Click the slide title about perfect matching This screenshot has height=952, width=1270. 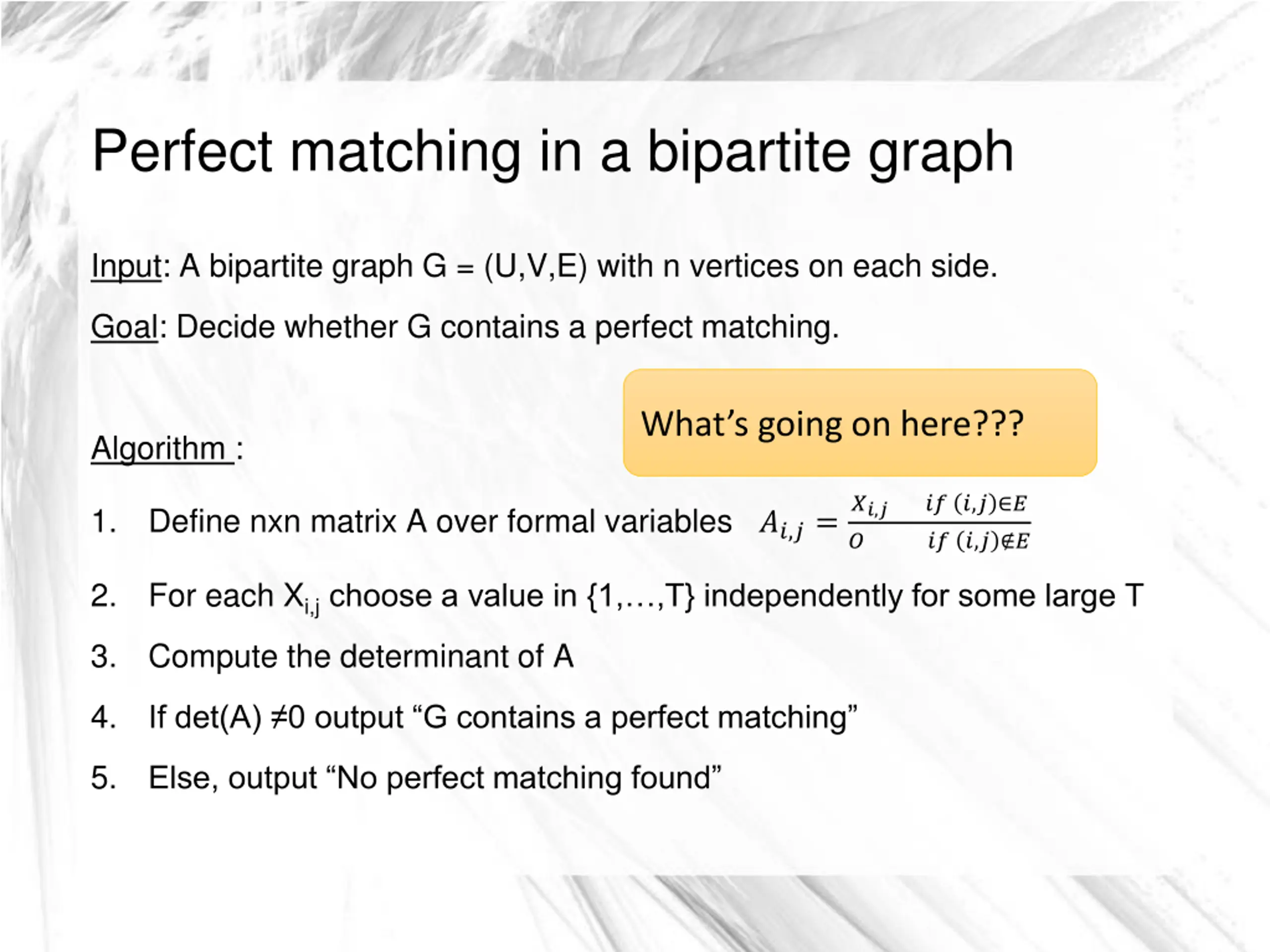tap(552, 151)
